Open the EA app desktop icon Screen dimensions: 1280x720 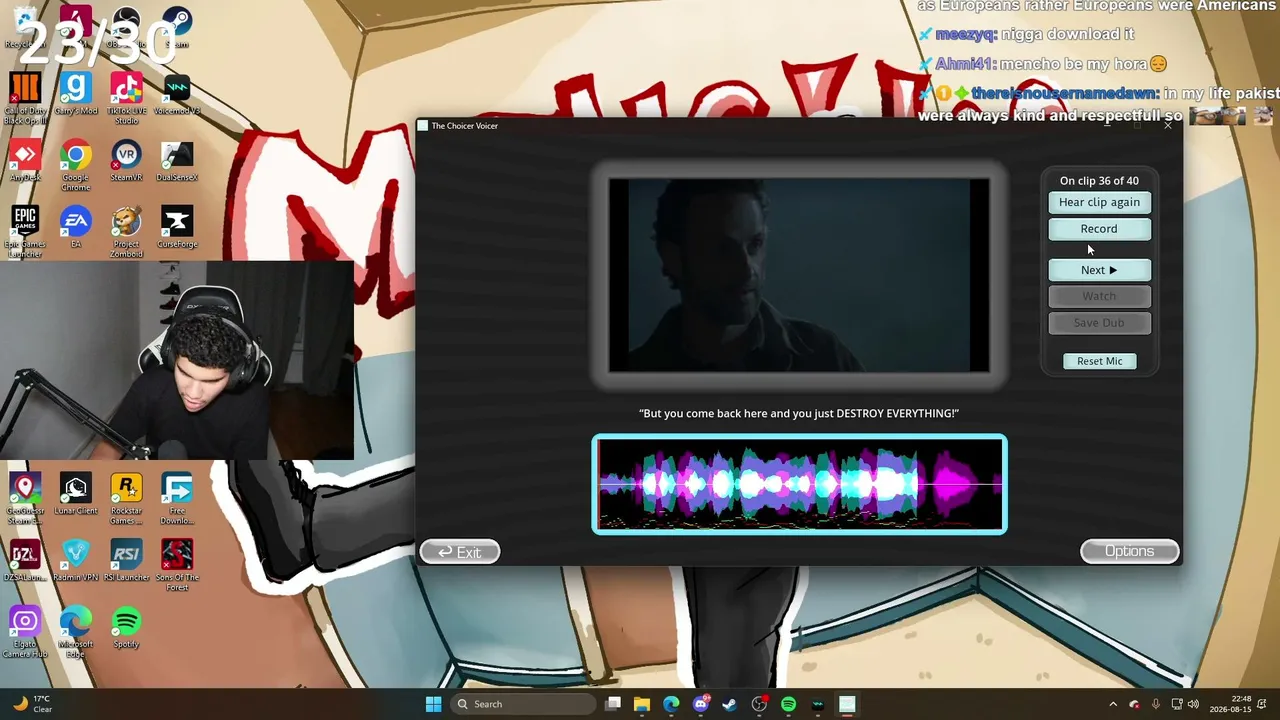coord(75,227)
